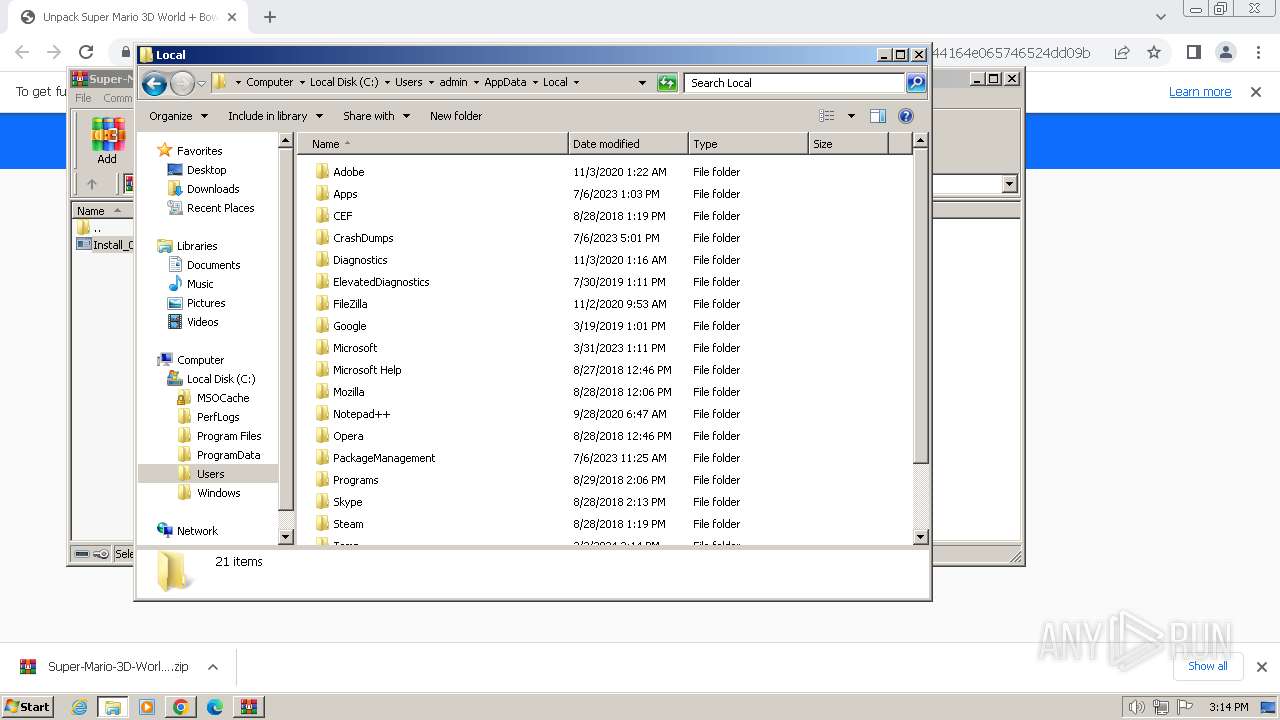Click the blue Help icon
This screenshot has width=1280, height=720.
coord(906,116)
